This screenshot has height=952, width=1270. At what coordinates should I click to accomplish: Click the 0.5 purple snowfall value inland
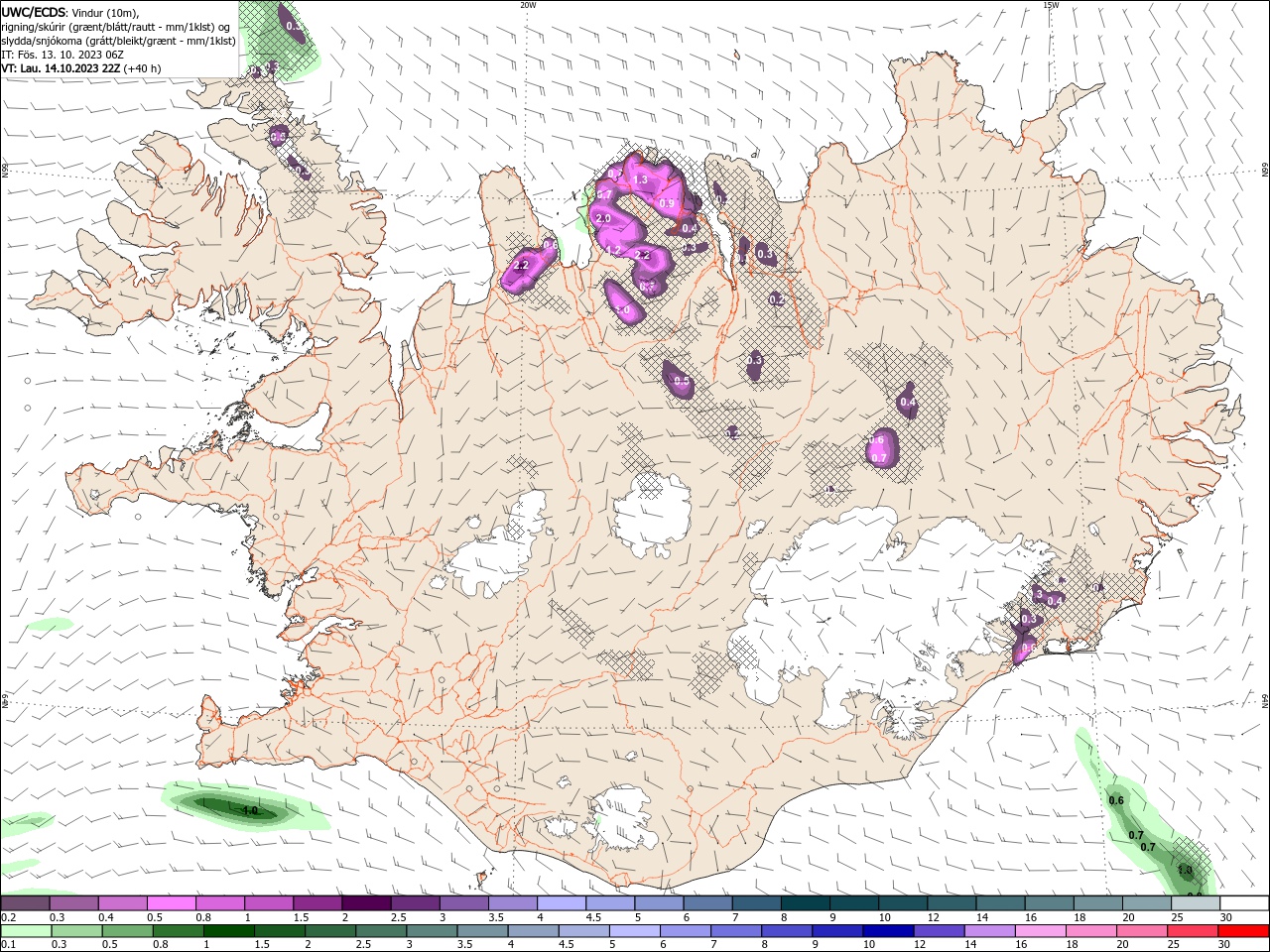(x=682, y=381)
